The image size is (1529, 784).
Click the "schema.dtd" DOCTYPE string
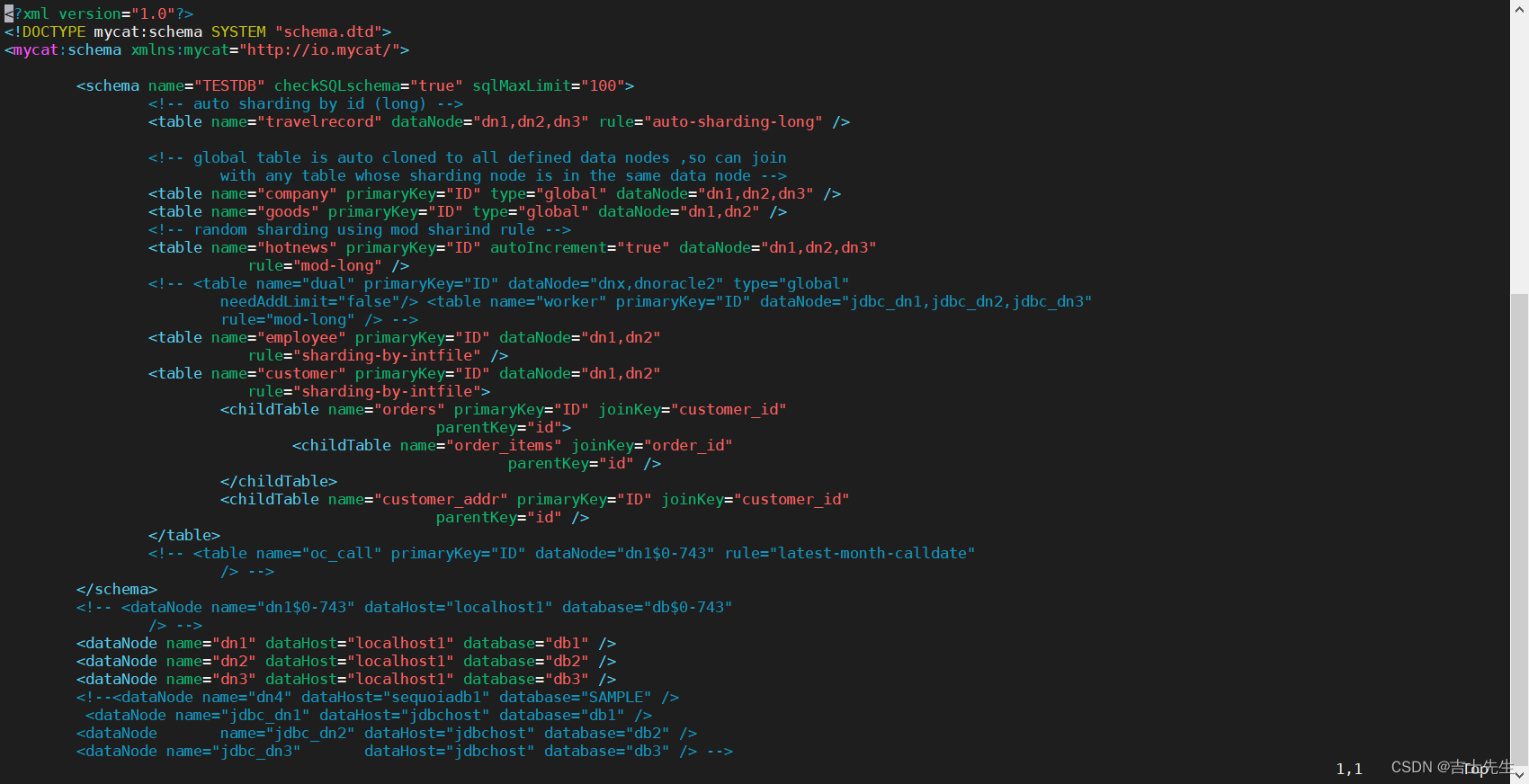point(328,31)
